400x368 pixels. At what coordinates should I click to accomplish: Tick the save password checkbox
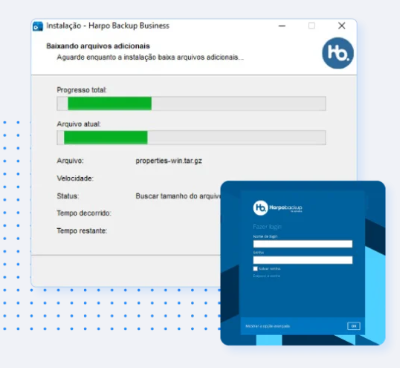(x=255, y=269)
